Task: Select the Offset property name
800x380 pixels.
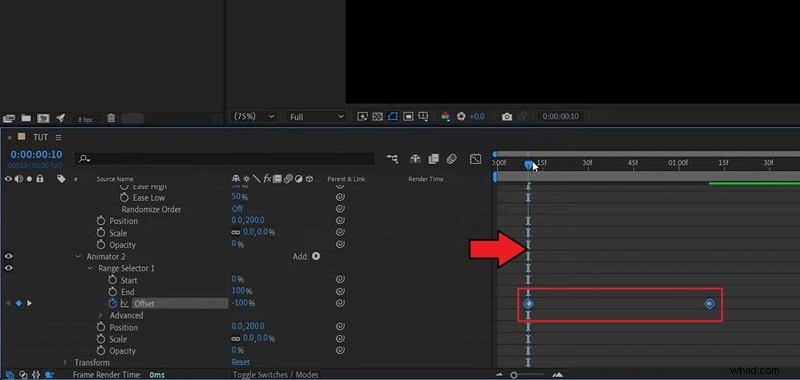Action: [x=144, y=304]
